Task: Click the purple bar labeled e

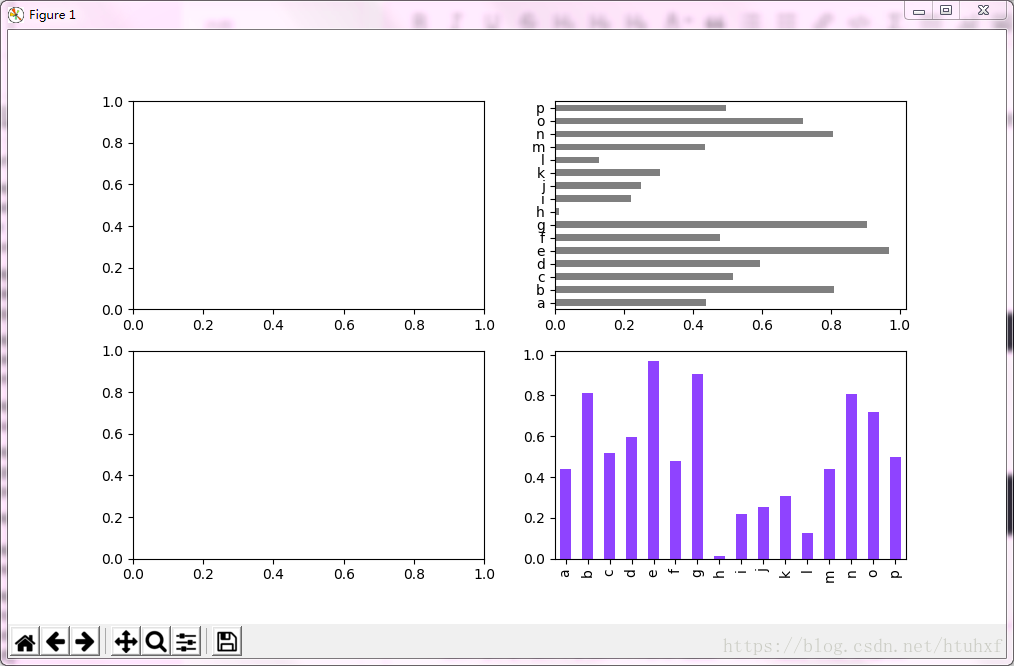Action: point(653,460)
